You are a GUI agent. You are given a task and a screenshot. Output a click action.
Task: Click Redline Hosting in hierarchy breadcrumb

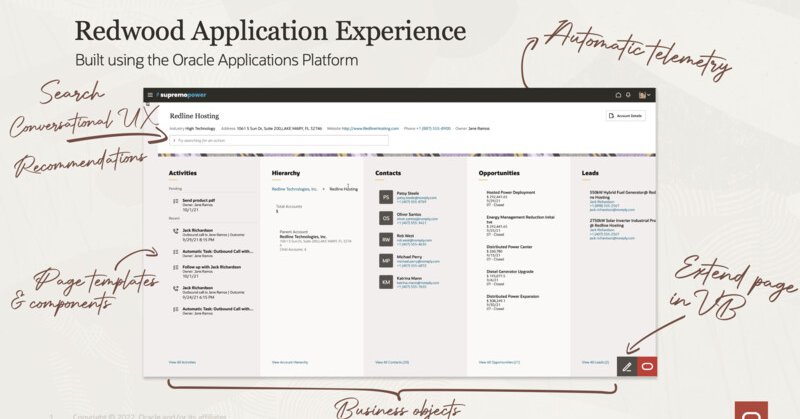tap(343, 189)
